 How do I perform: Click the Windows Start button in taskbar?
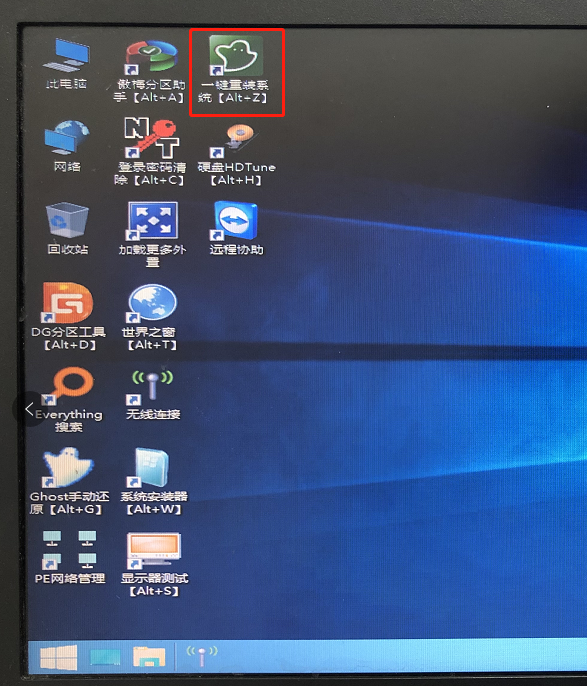59,658
